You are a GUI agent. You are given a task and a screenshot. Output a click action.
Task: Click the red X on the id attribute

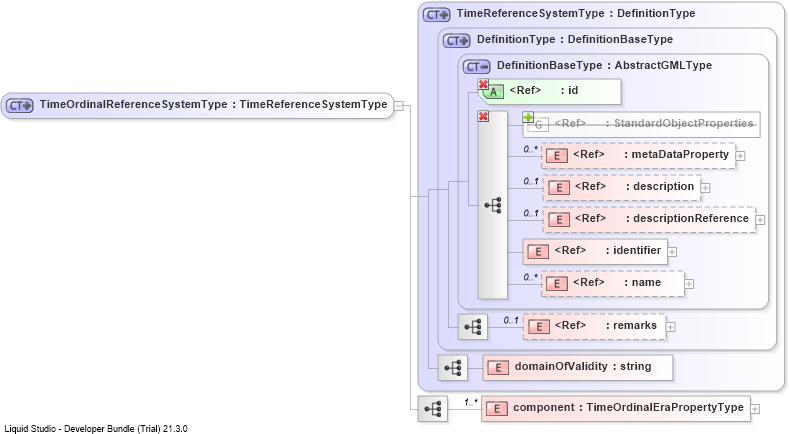coord(483,84)
